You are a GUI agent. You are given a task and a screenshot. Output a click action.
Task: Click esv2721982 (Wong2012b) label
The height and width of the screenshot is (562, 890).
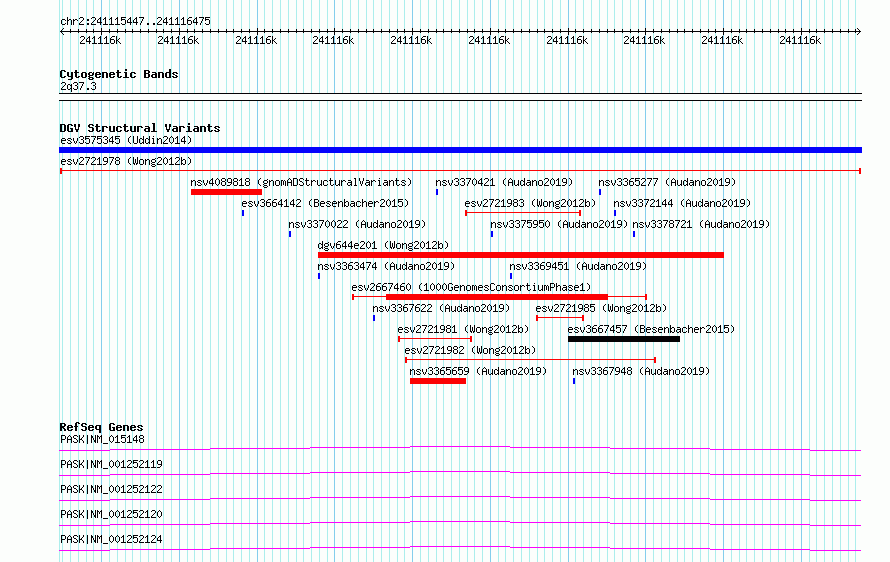click(x=470, y=350)
